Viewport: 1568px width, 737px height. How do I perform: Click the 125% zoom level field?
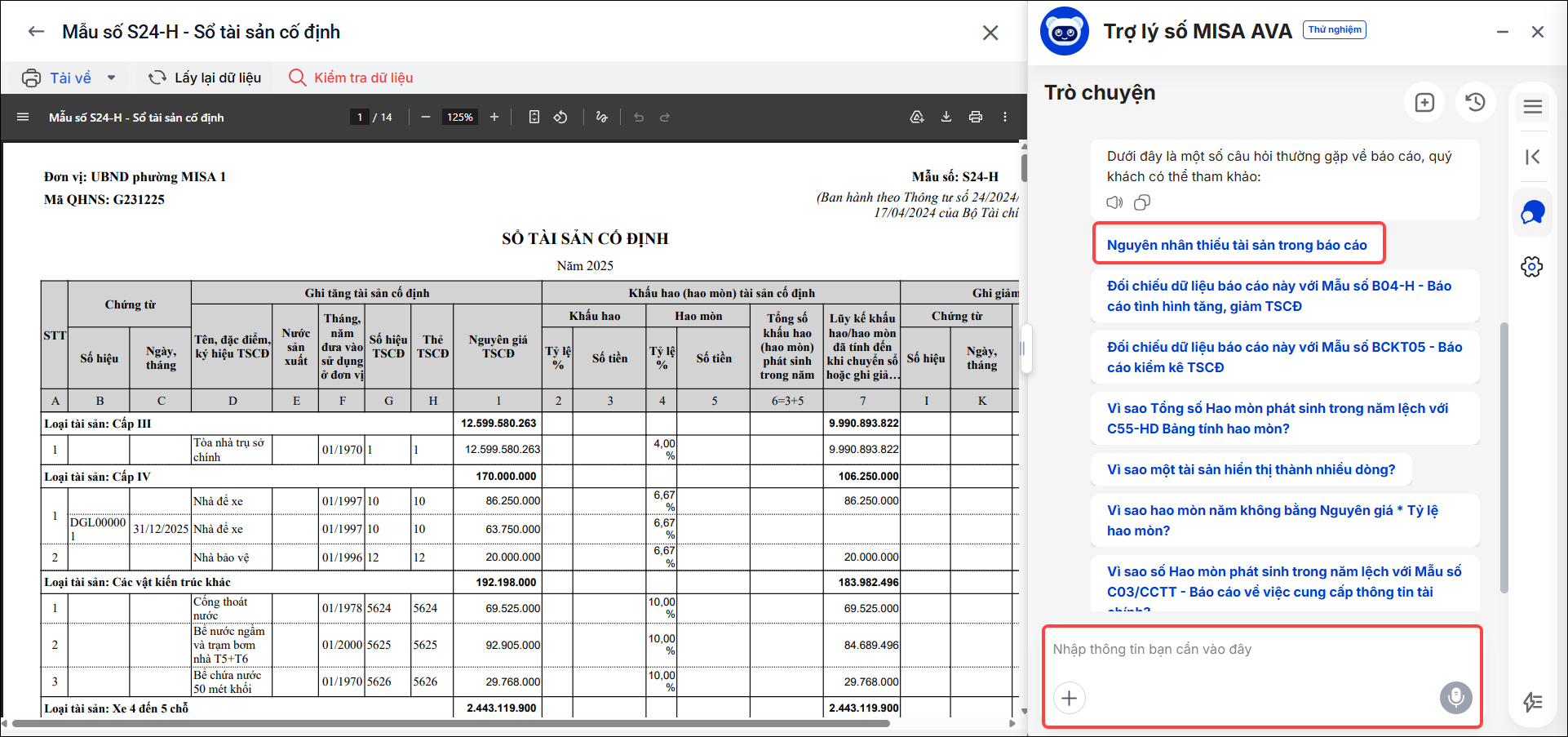point(459,117)
